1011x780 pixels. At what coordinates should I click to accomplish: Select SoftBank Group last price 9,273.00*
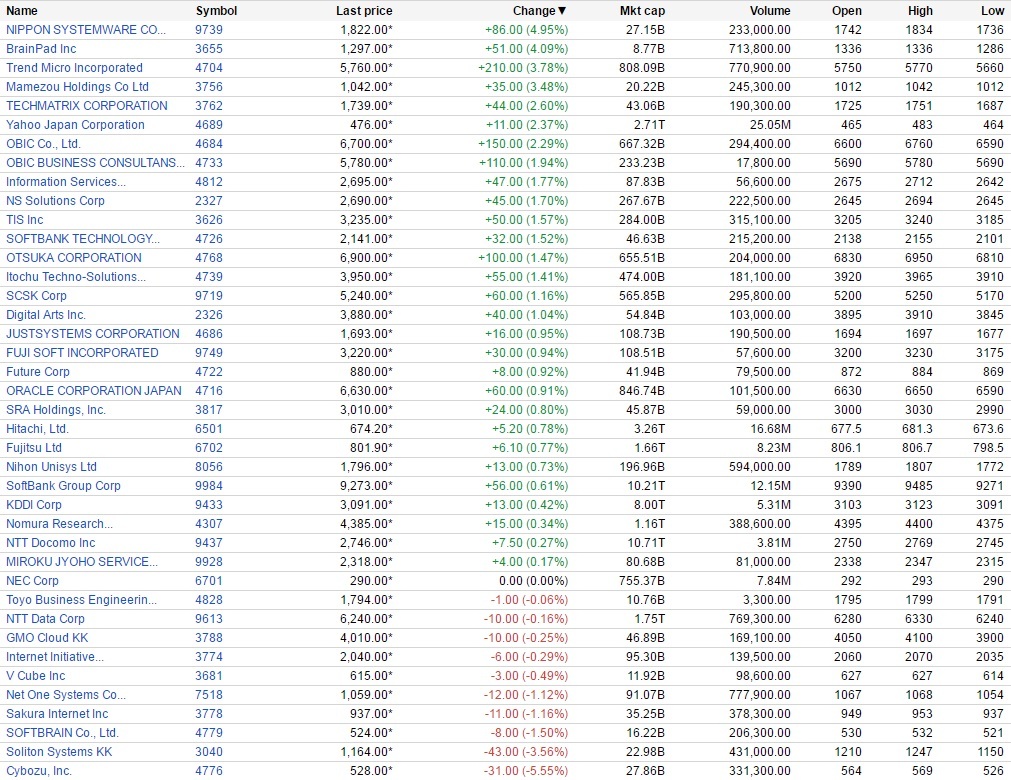click(366, 486)
